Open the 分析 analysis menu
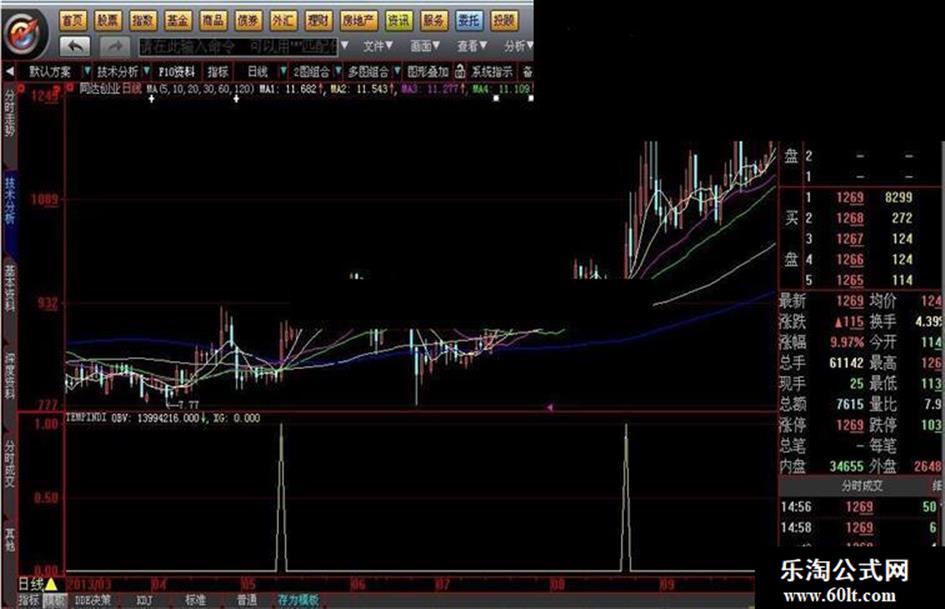 (x=518, y=46)
